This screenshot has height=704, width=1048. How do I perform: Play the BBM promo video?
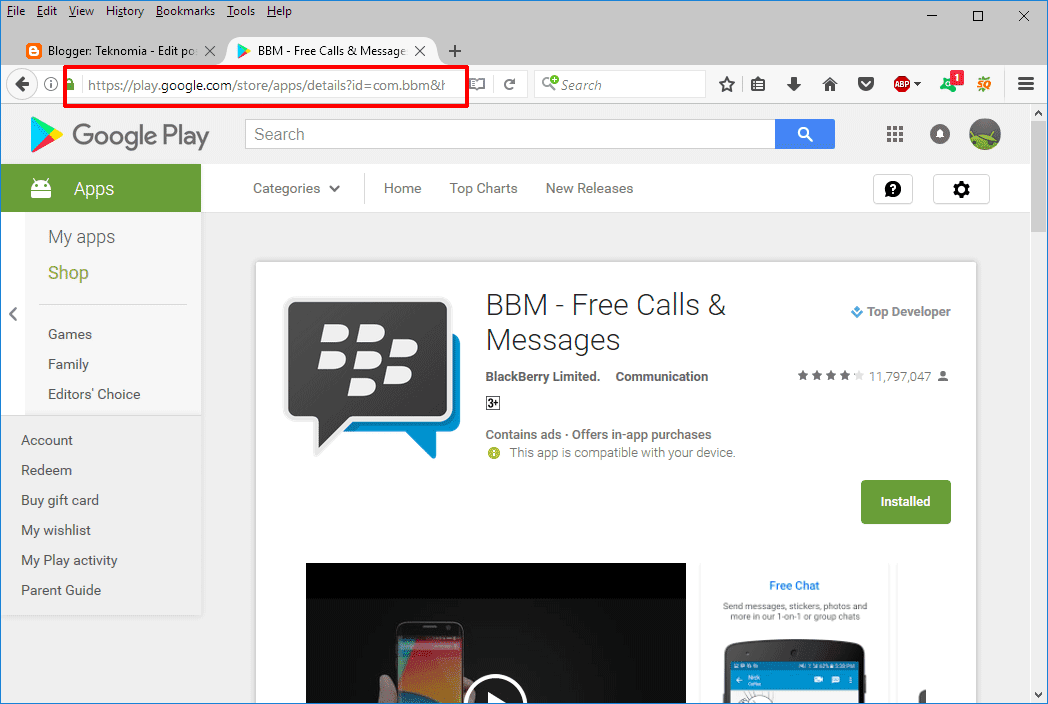click(495, 693)
